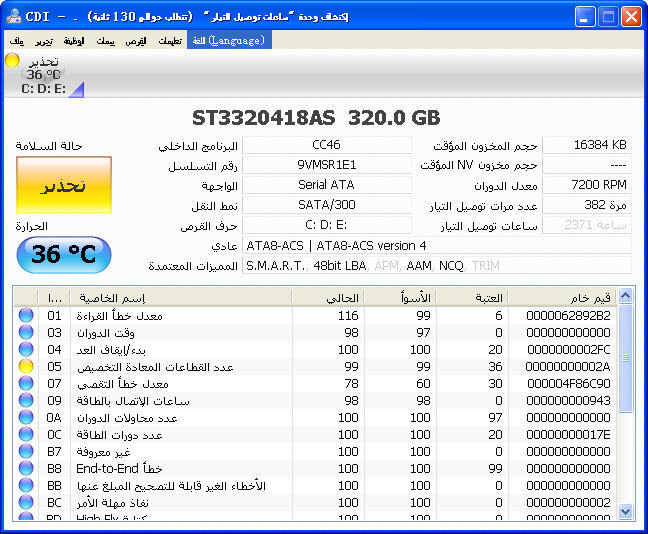
Task: Select the عدد القطاعات المعادة التخصيص attribute row
Action: click(x=315, y=366)
